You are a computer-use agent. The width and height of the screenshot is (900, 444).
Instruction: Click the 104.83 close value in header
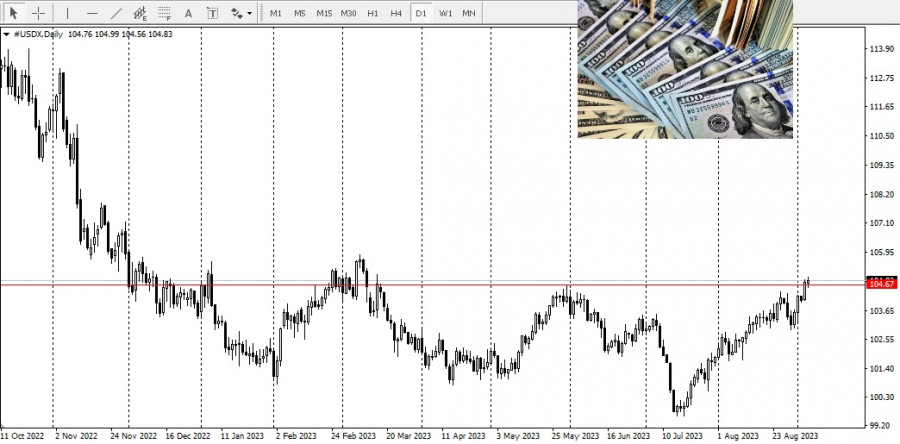coord(161,34)
